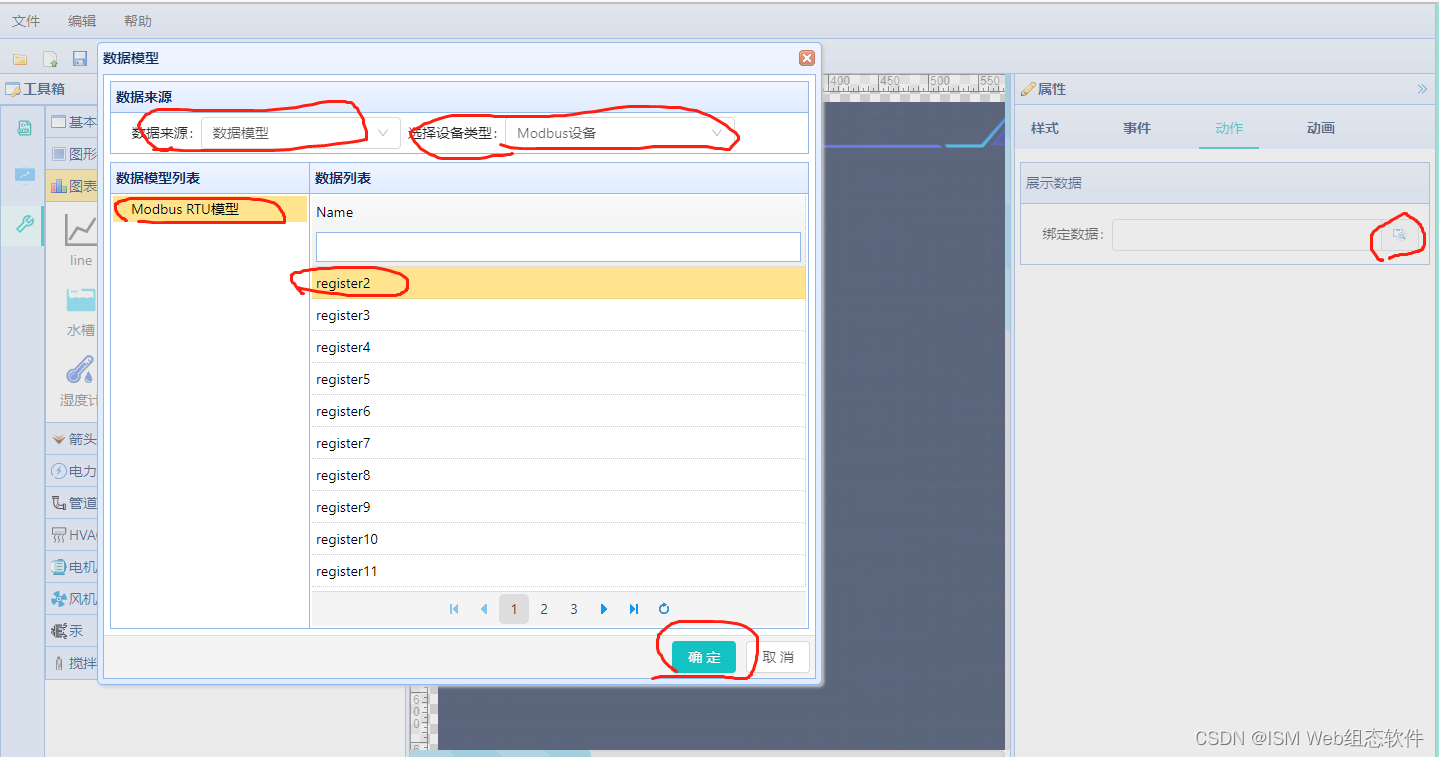Expand the 电力 toolbox category
1439x757 pixels.
(73, 471)
